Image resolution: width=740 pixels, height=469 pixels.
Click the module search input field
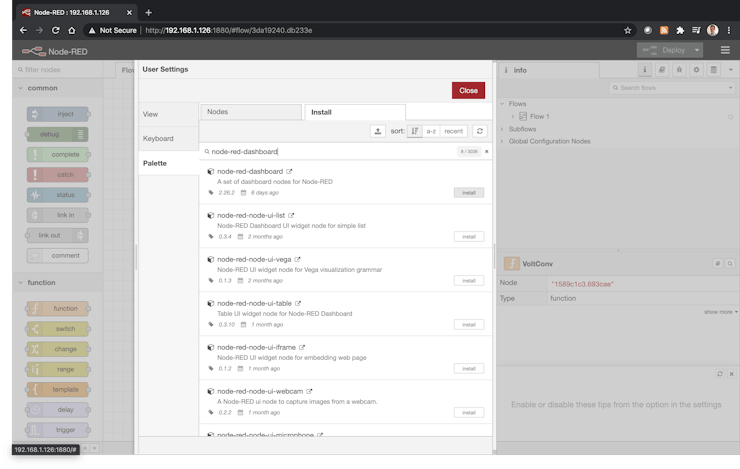pos(330,152)
